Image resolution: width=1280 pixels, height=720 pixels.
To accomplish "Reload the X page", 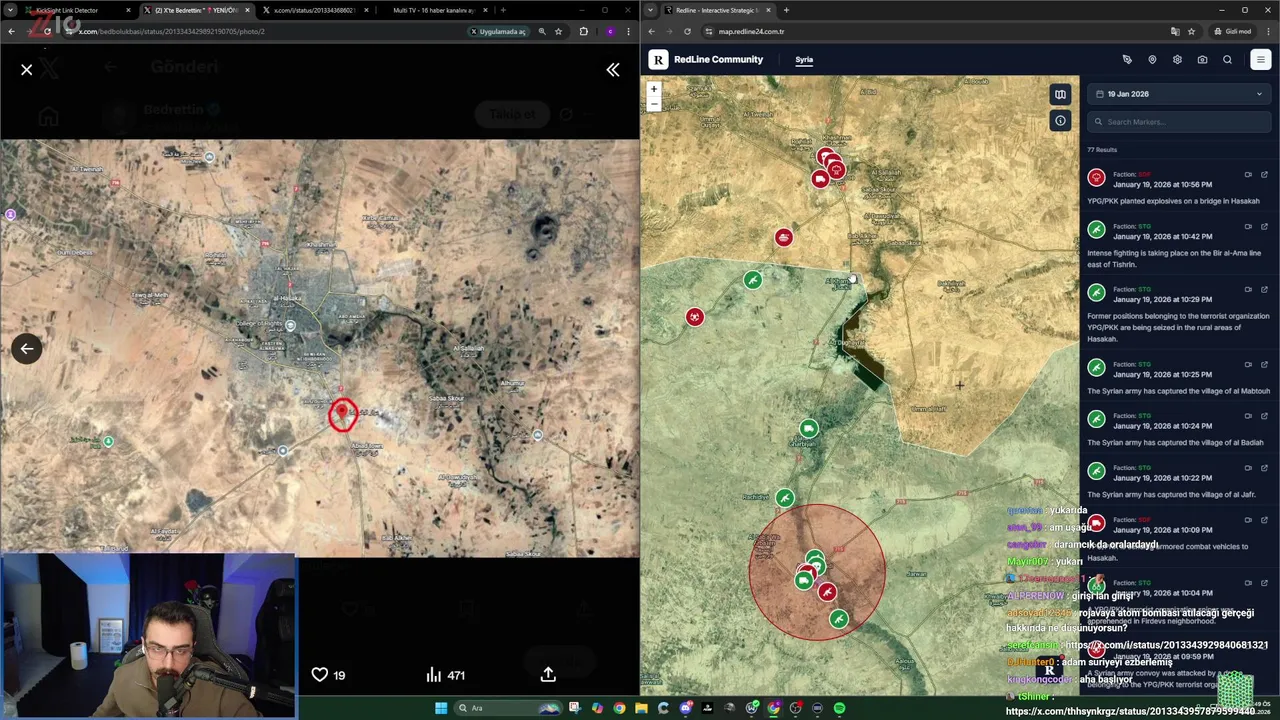I will [47, 31].
